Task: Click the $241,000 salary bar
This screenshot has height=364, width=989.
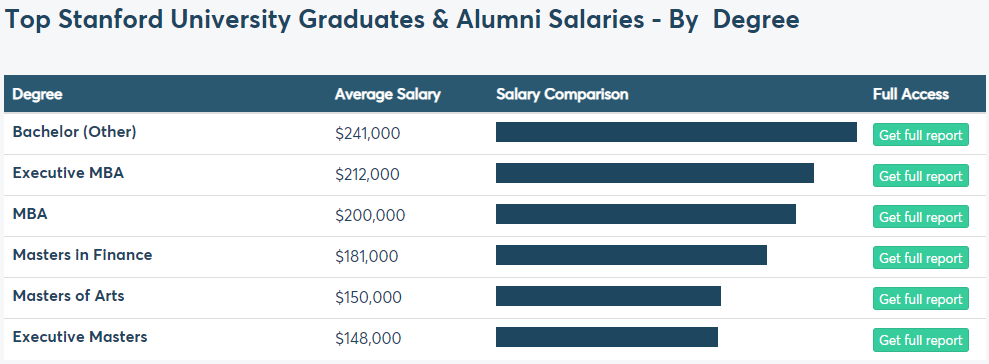Action: 676,132
